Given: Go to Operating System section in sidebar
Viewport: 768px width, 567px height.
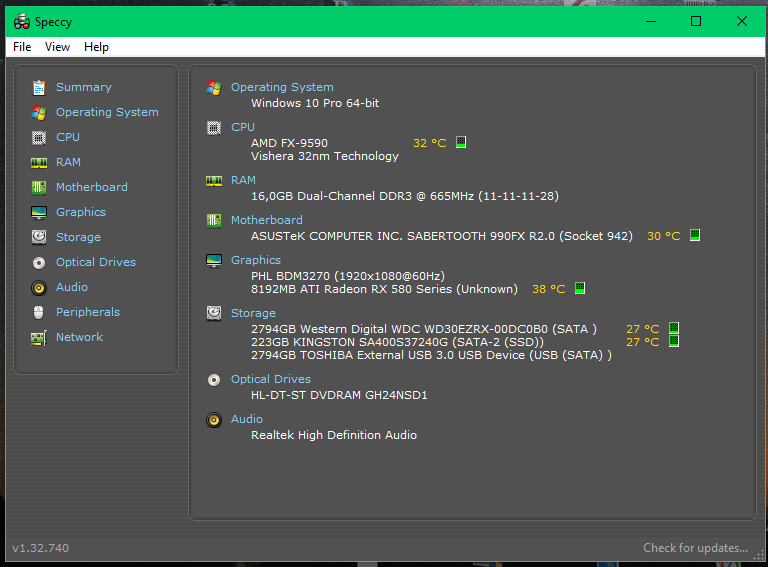Looking at the screenshot, I should click(107, 112).
